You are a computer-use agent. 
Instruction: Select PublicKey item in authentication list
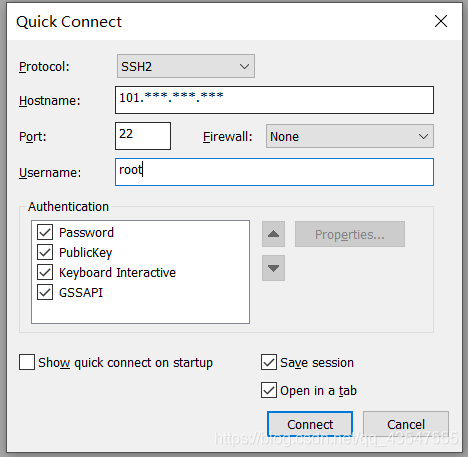85,252
